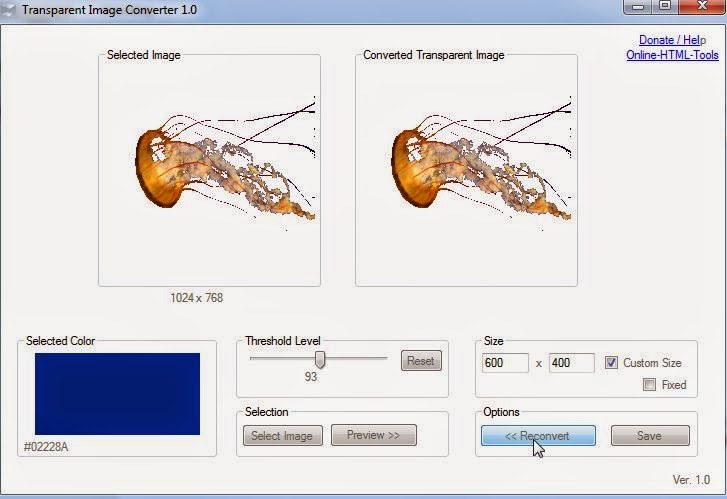The width and height of the screenshot is (727, 499).
Task: Uncheck the Custom Size checkbox
Action: (x=612, y=363)
